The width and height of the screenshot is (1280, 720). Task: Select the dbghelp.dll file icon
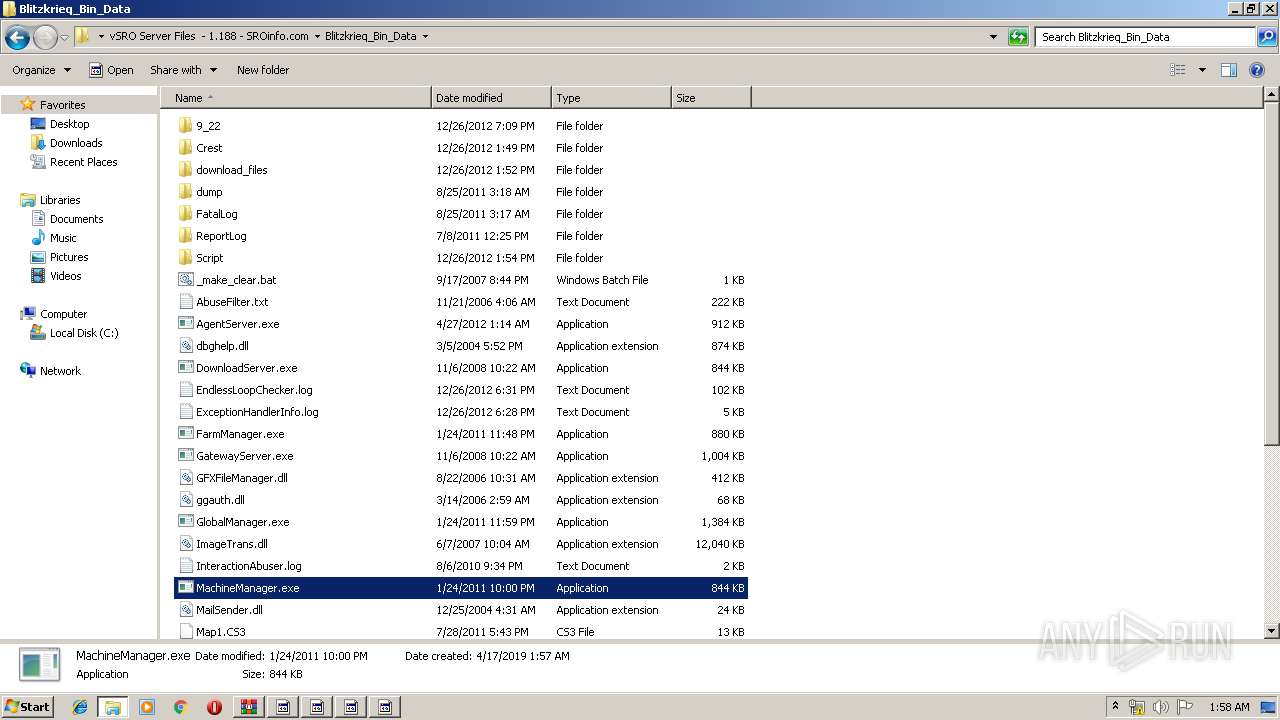(x=185, y=346)
